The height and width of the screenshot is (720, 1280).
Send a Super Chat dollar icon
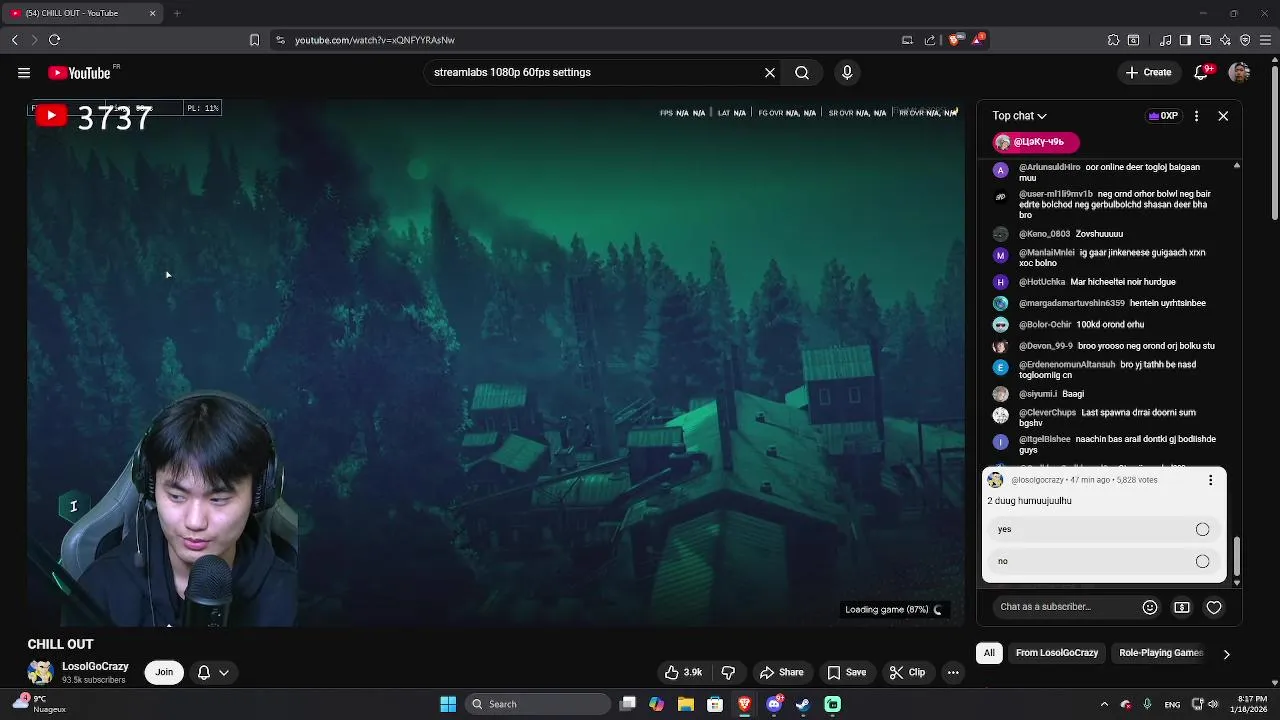click(x=1182, y=607)
